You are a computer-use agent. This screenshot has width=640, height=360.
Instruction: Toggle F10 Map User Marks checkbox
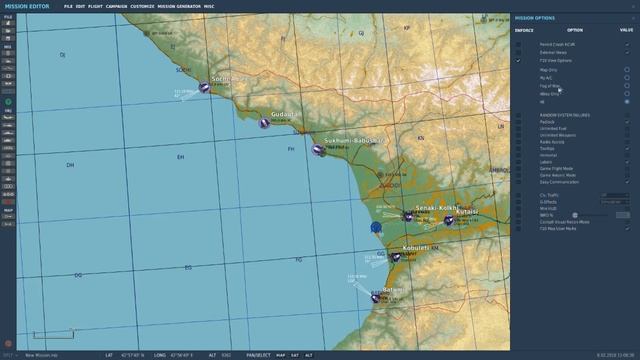pyautogui.click(x=627, y=229)
